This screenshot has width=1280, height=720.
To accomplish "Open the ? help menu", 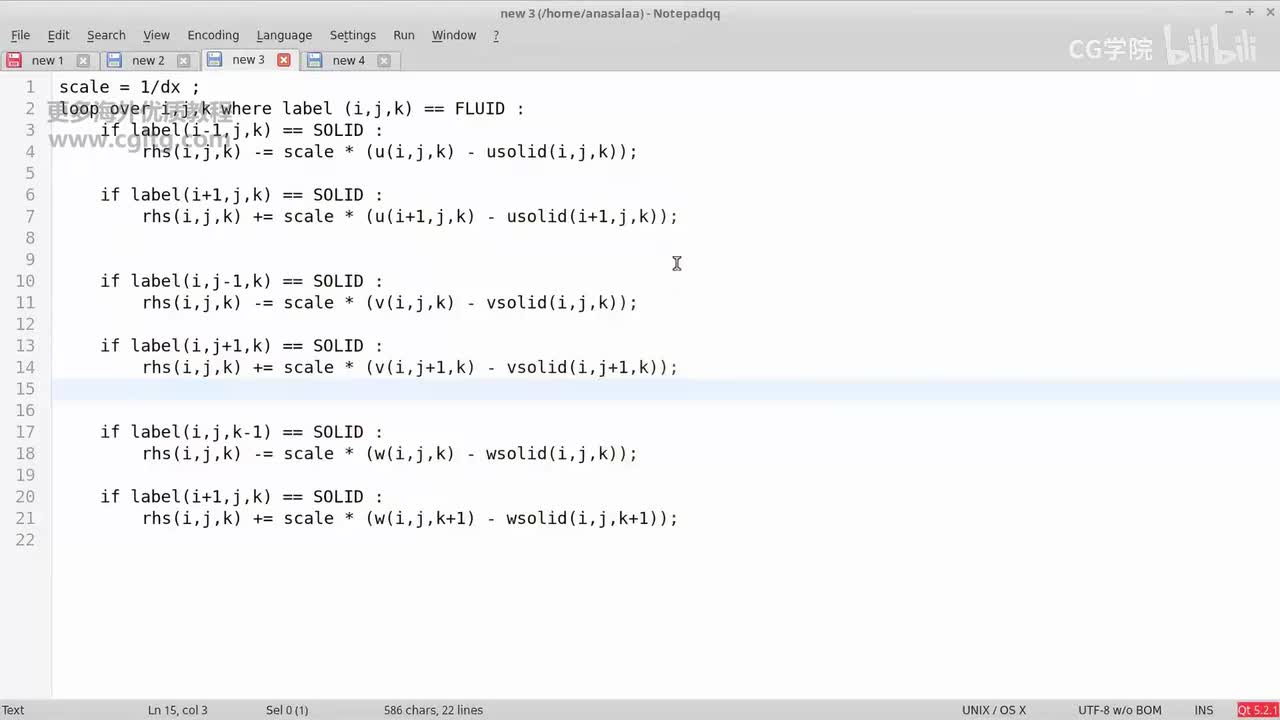I will (x=496, y=35).
